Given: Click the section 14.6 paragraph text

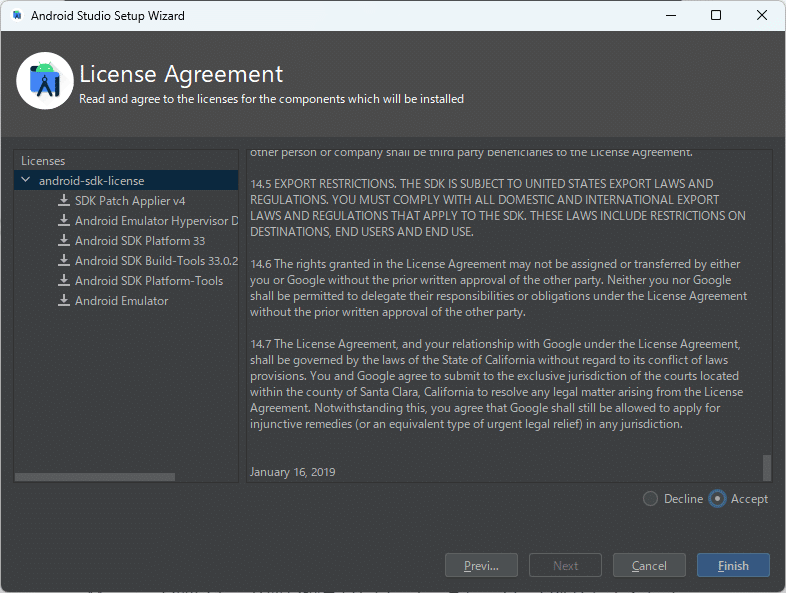Looking at the screenshot, I should tap(499, 288).
